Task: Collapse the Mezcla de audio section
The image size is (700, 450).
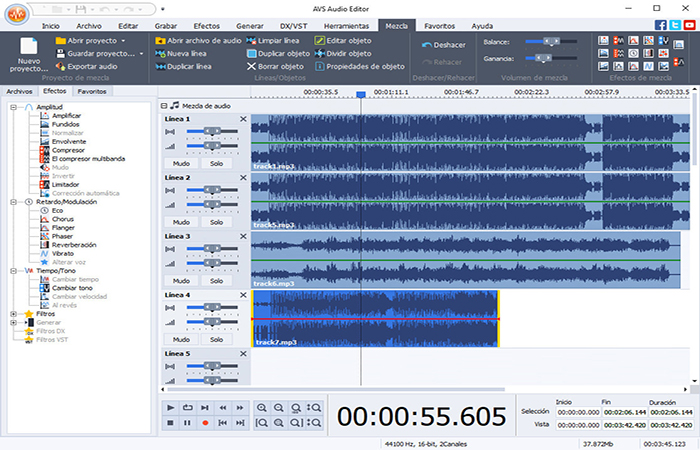Action: click(x=164, y=106)
